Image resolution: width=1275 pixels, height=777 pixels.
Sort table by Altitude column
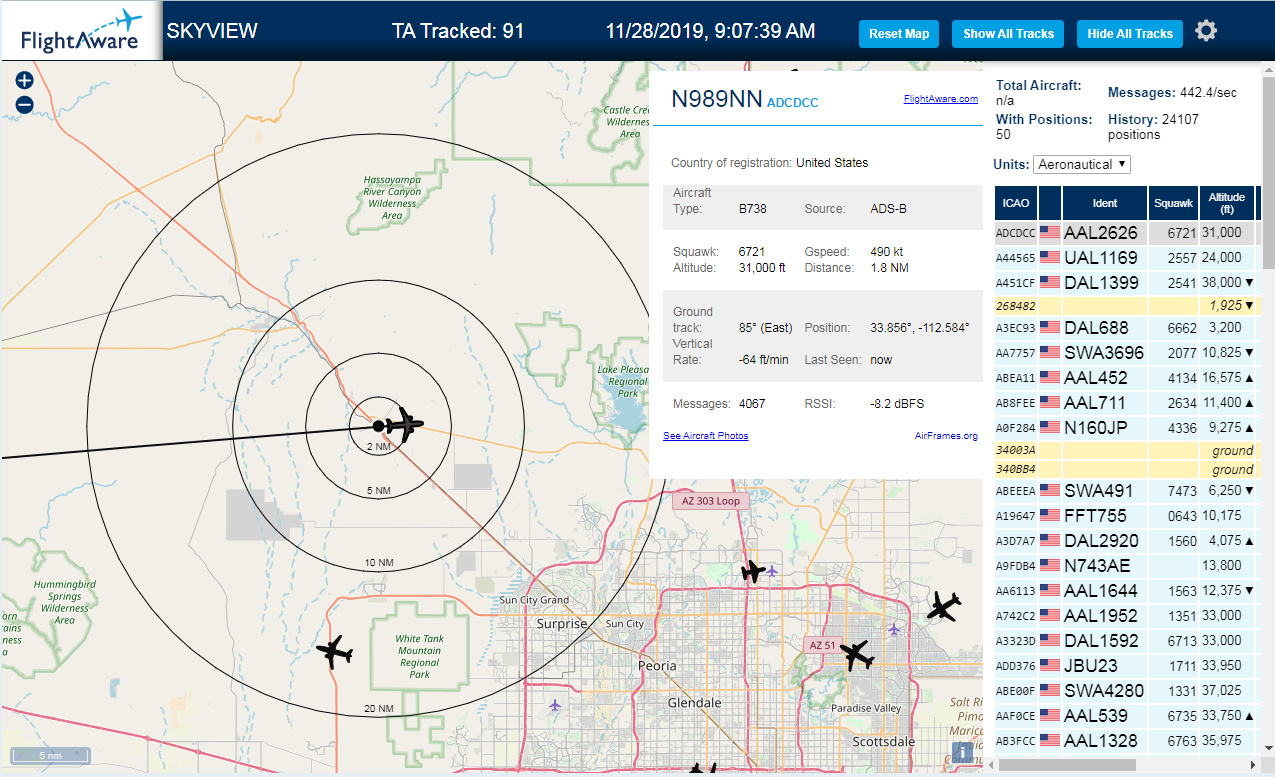(1226, 203)
